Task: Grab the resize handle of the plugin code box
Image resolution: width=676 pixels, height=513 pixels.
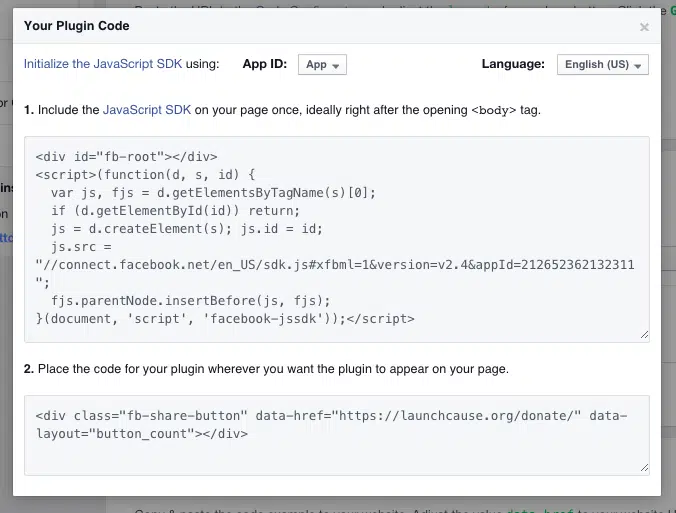Action: 643,466
